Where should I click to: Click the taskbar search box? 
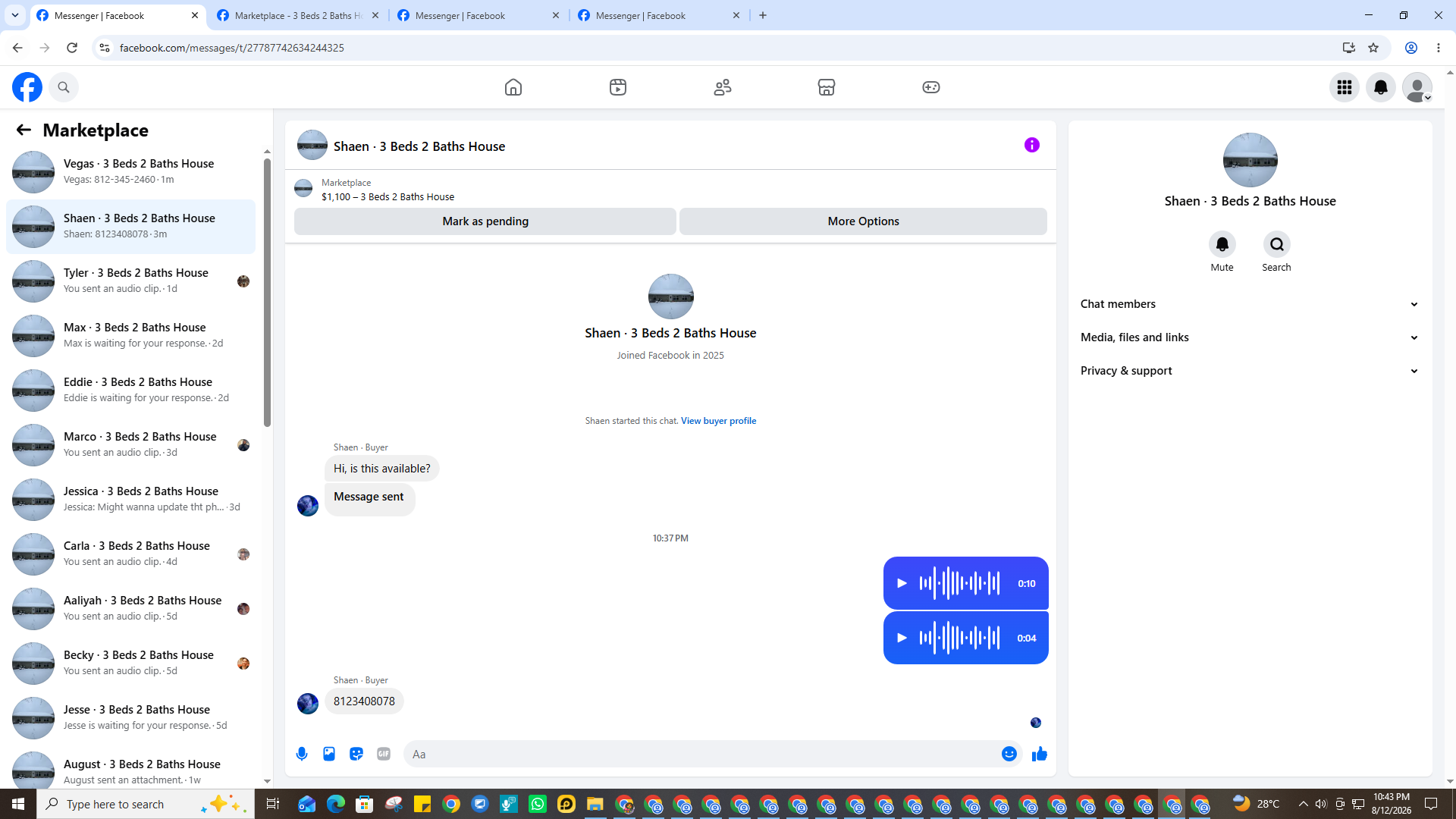tap(146, 804)
